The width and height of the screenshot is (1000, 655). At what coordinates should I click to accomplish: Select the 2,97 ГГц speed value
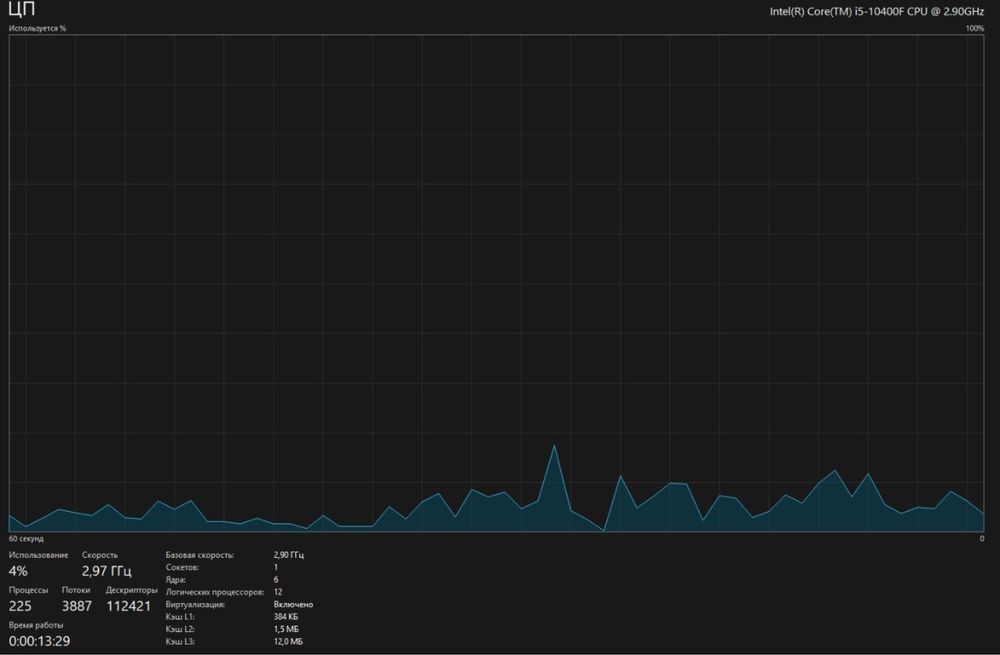pyautogui.click(x=107, y=571)
